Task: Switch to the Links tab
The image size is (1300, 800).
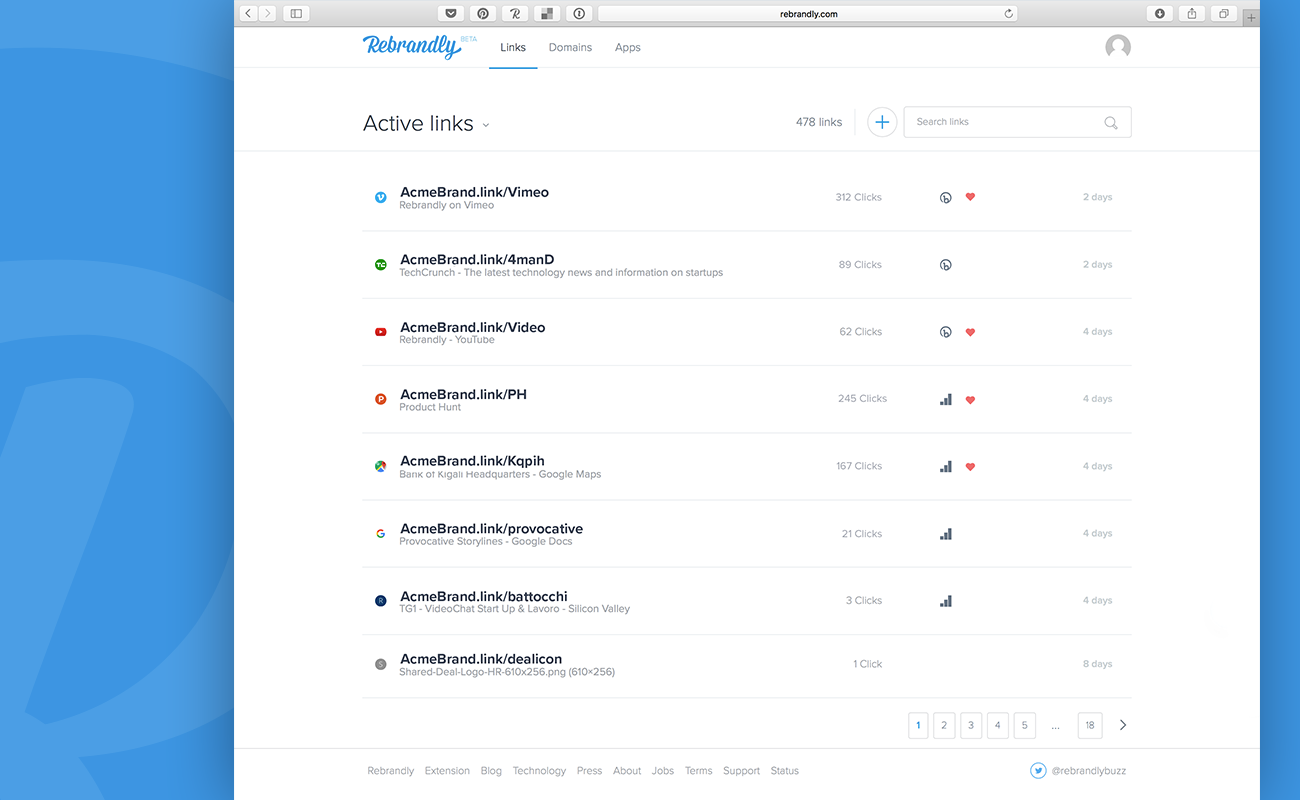Action: [x=513, y=47]
